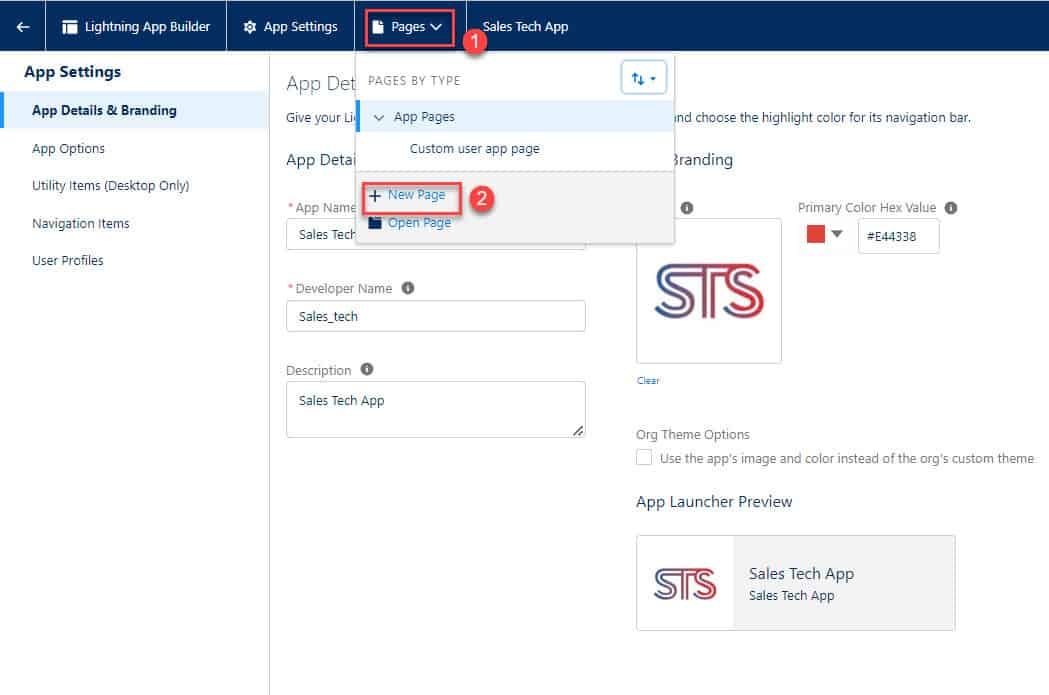Show info for Developer Name
Image resolution: width=1049 pixels, height=695 pixels.
tap(407, 288)
